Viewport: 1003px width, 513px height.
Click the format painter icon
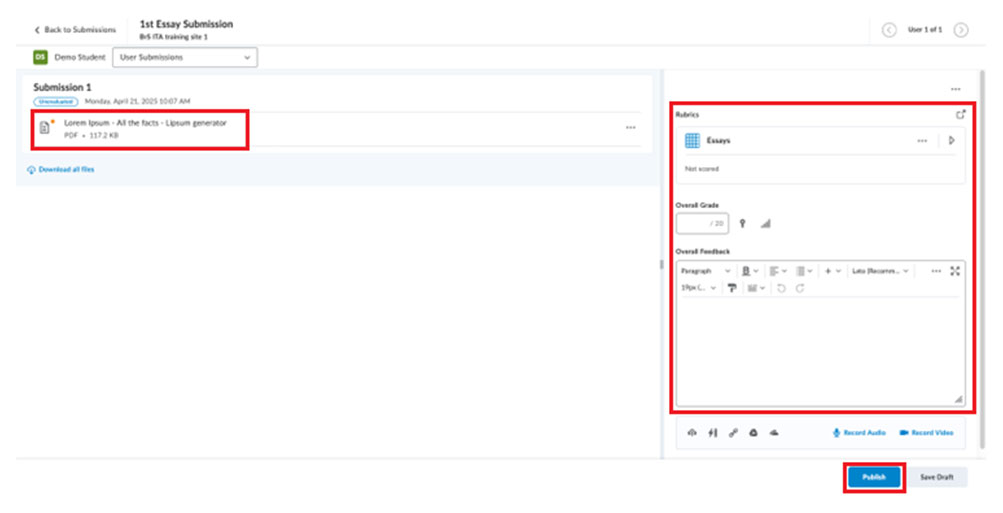[732, 288]
